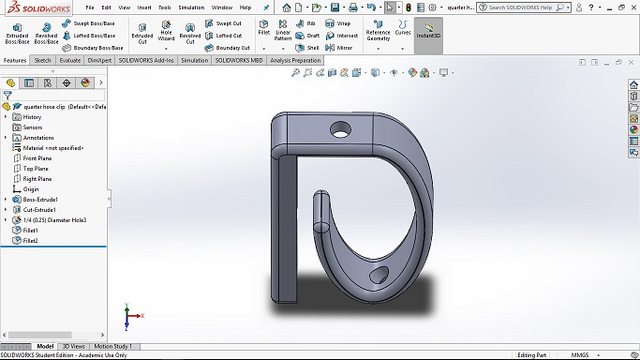Select the Linear Pattern tool
The height and width of the screenshot is (360, 640).
coord(283,30)
